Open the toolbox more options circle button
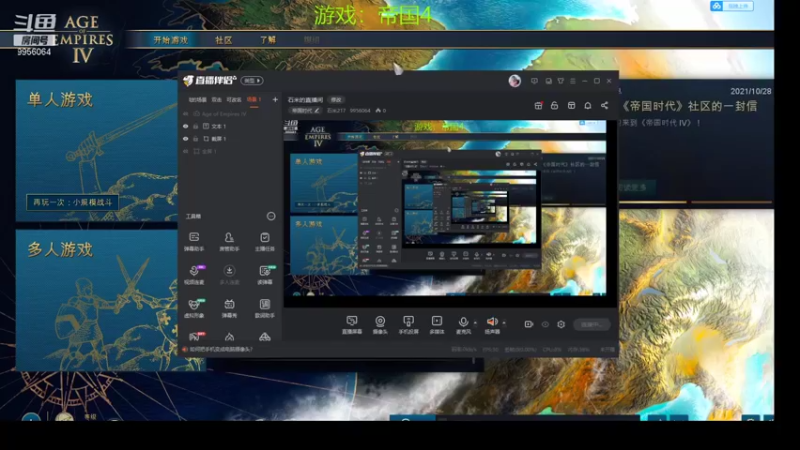 pyautogui.click(x=271, y=216)
